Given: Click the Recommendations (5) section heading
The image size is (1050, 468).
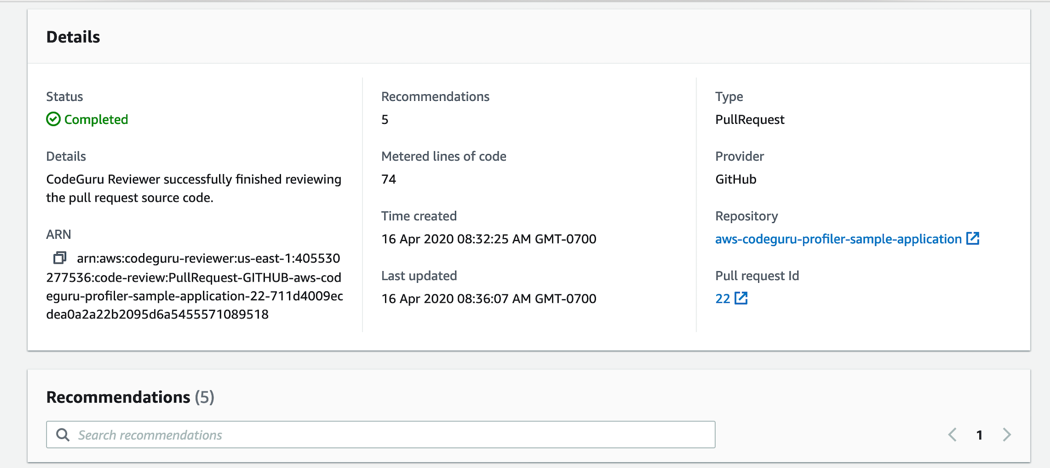Looking at the screenshot, I should (x=130, y=397).
